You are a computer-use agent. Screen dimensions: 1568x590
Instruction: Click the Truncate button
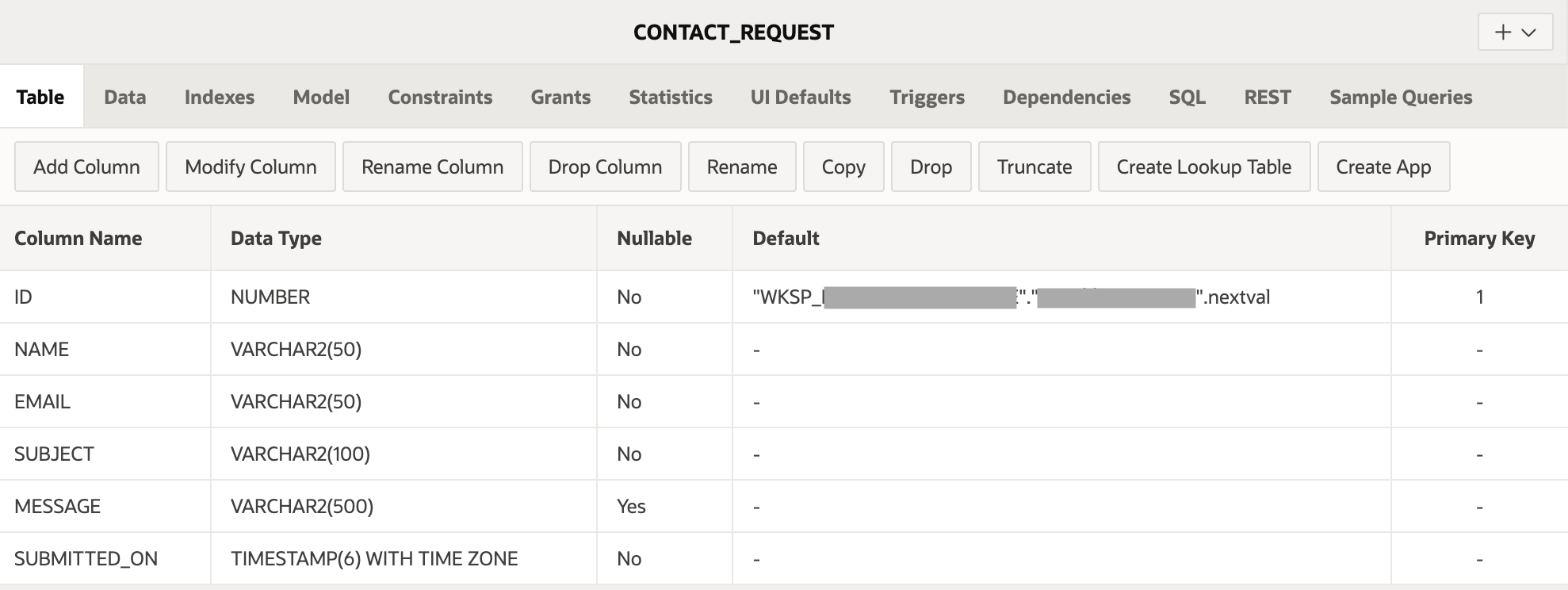click(1034, 167)
